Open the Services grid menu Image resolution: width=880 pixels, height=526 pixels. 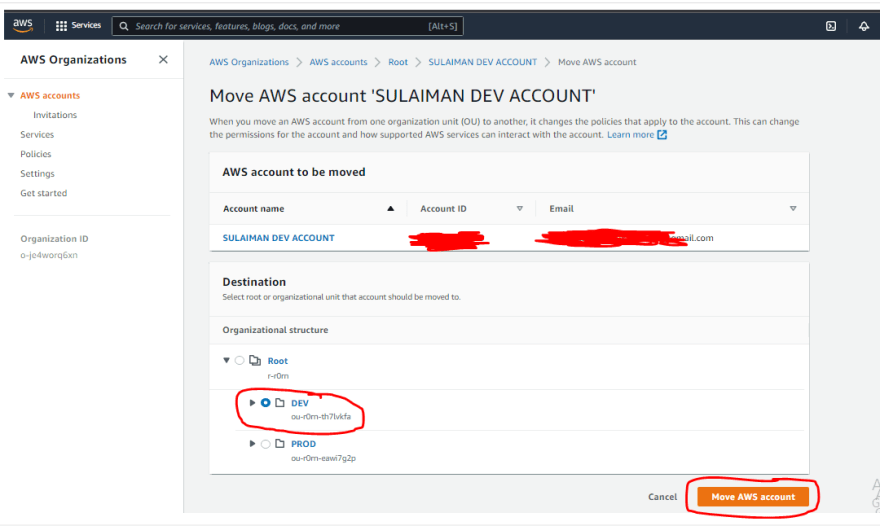(61, 26)
